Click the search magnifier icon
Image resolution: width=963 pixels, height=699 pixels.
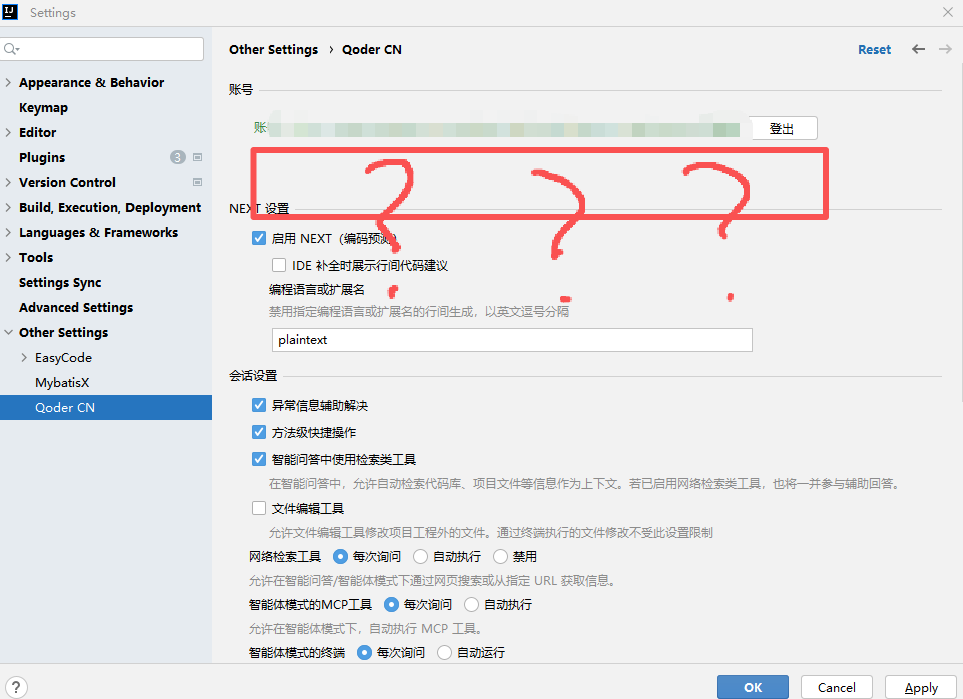11,49
